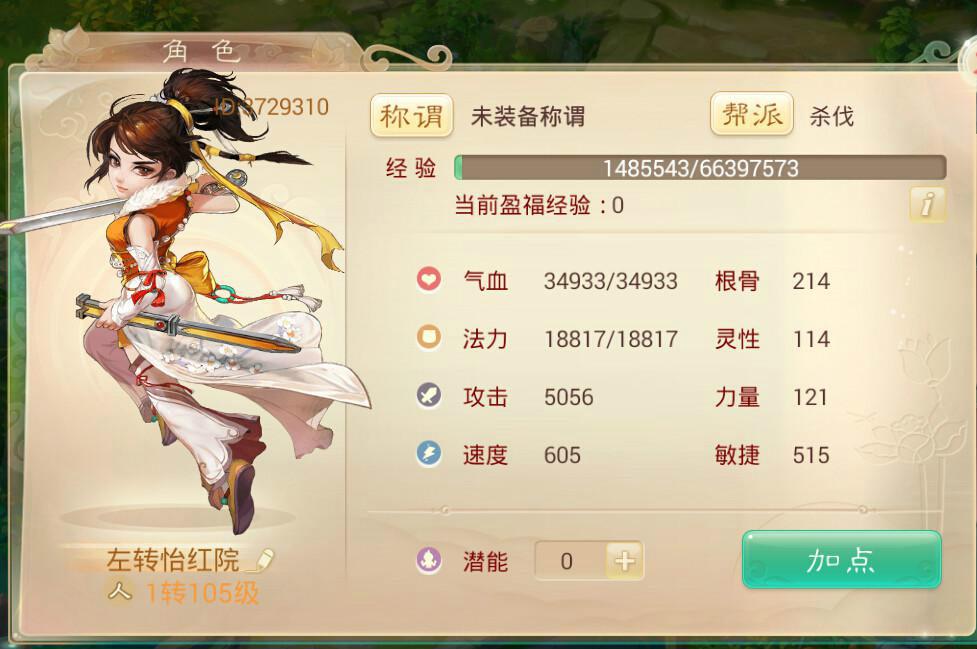Viewport: 977px width, 649px height.
Task: Click the plus button next to 潜能 value
Action: pyautogui.click(x=625, y=561)
